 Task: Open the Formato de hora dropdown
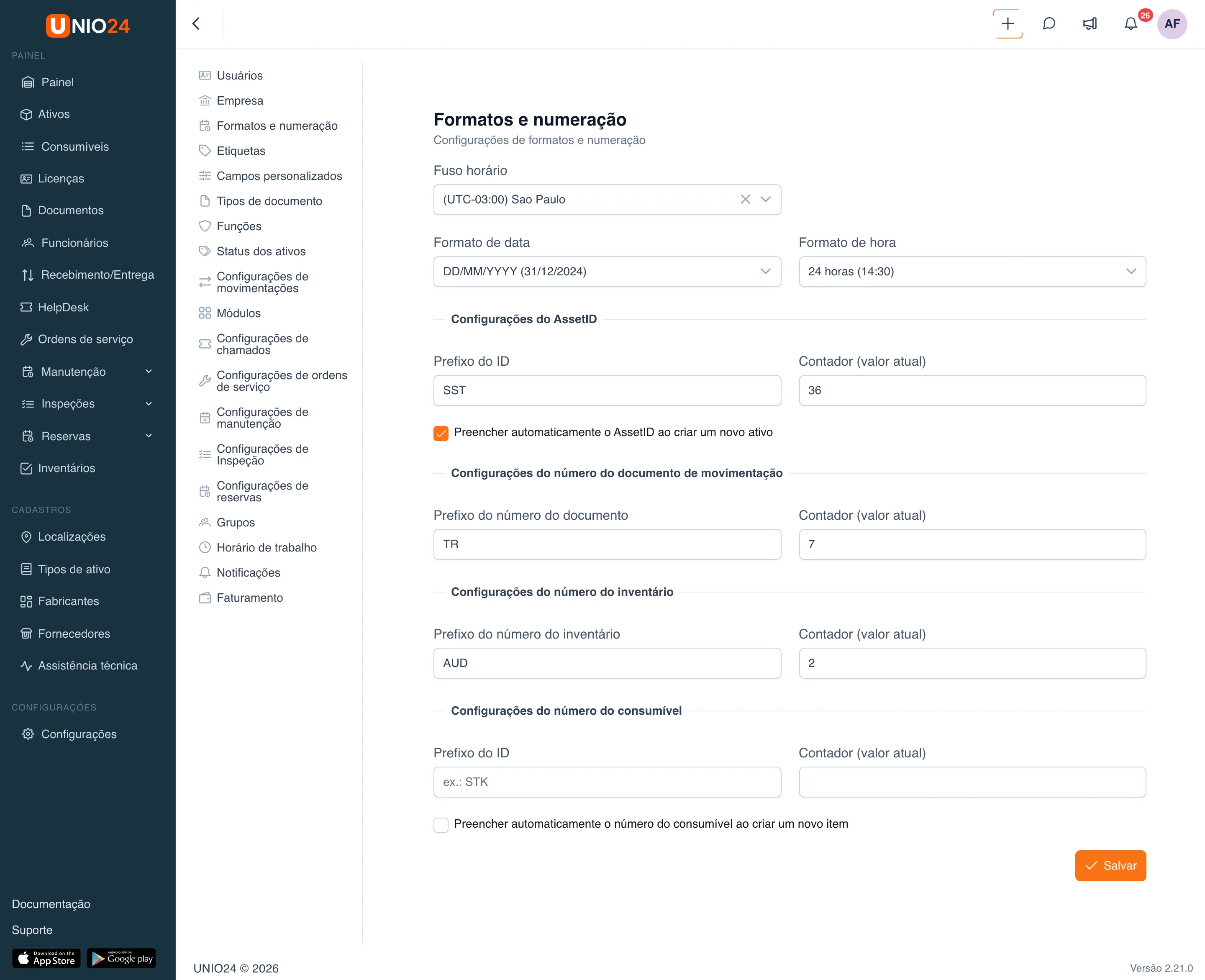click(x=972, y=272)
